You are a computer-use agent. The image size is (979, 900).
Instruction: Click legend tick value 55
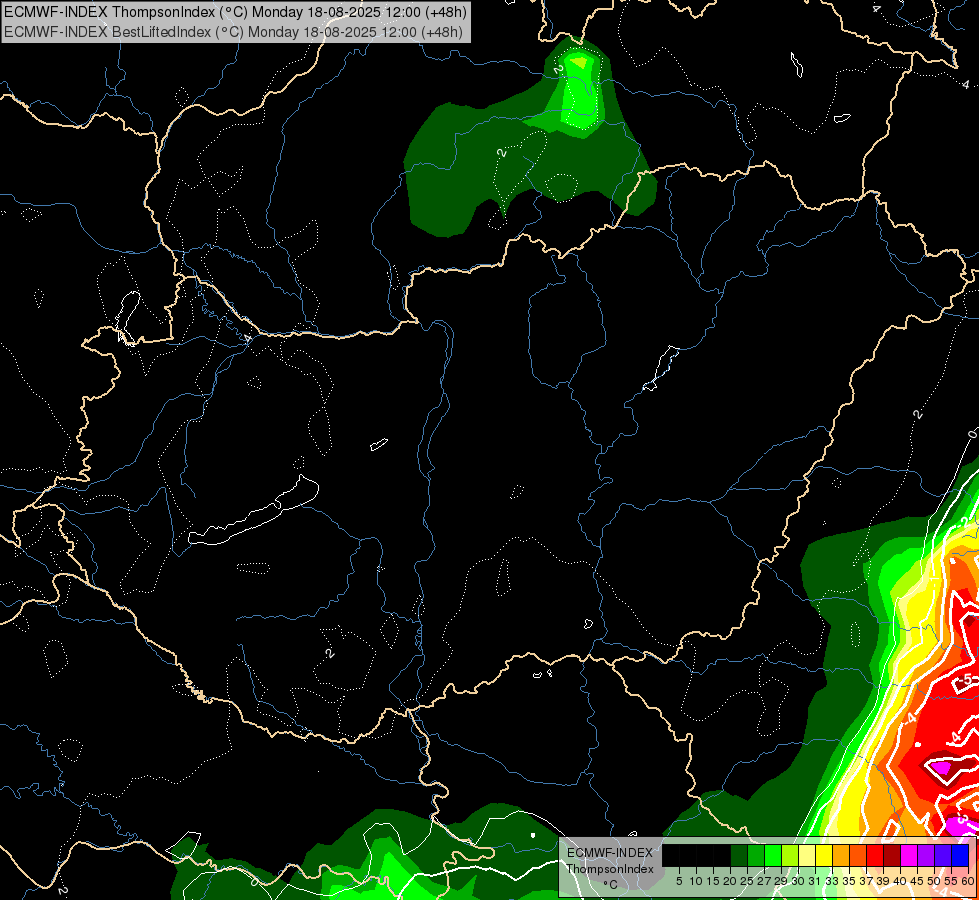(x=952, y=881)
